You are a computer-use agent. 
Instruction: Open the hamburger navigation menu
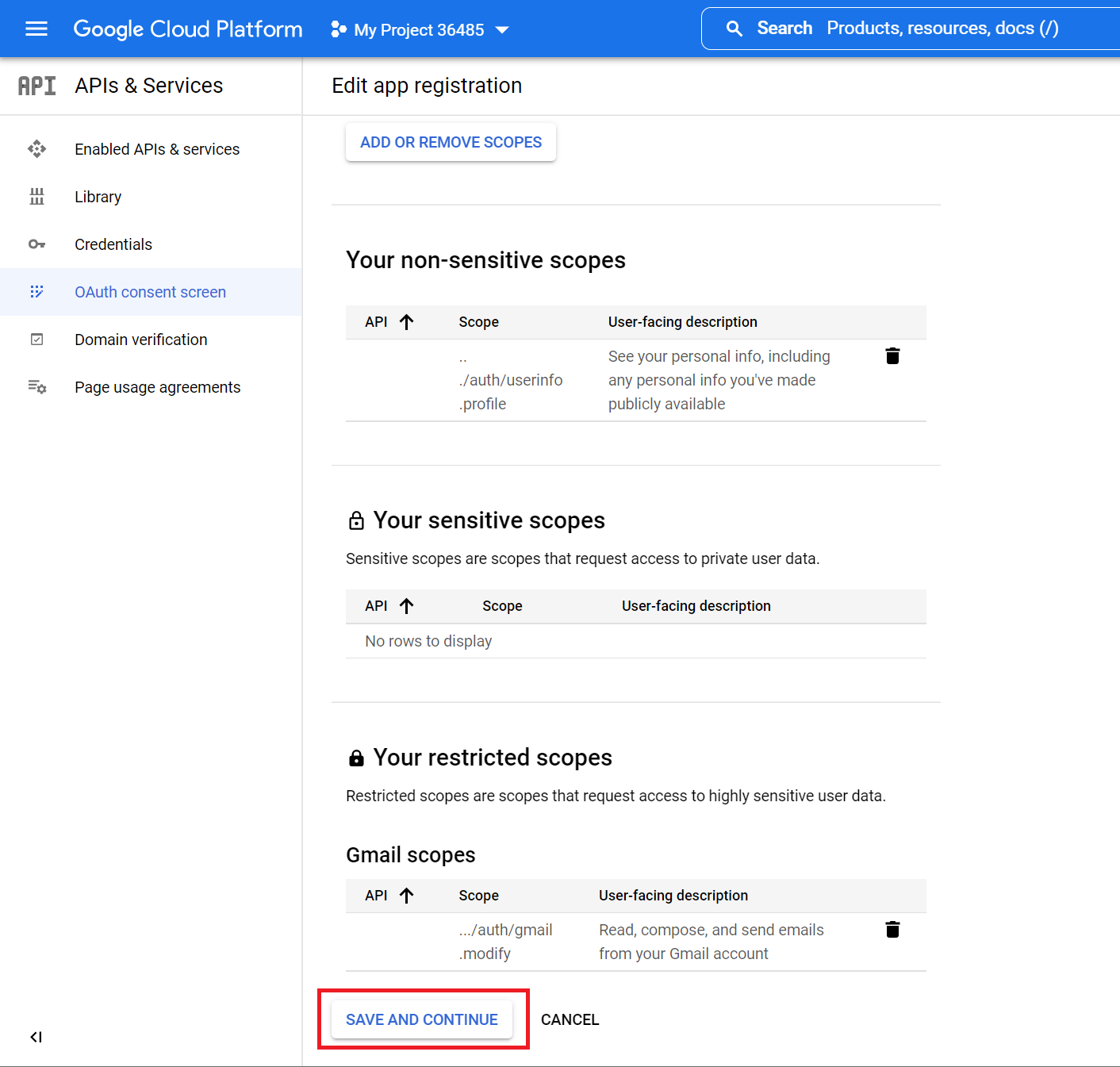pos(36,29)
